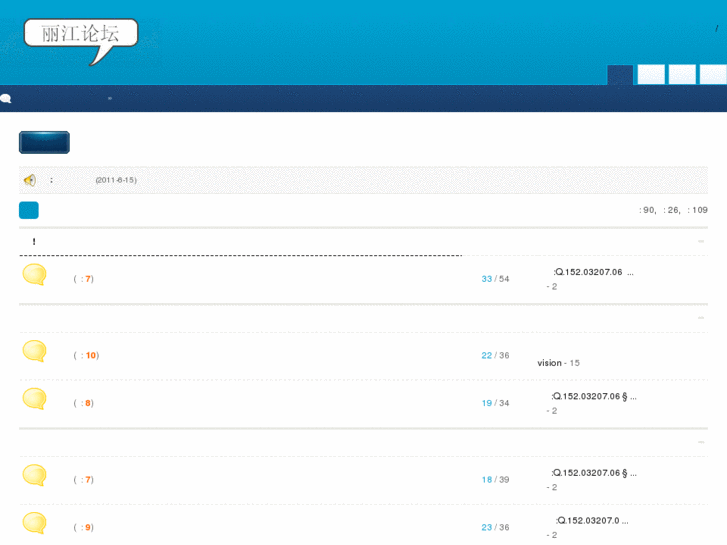Click the orange '7' in the 33 / 54 row
This screenshot has width=727, height=545.
click(88, 279)
